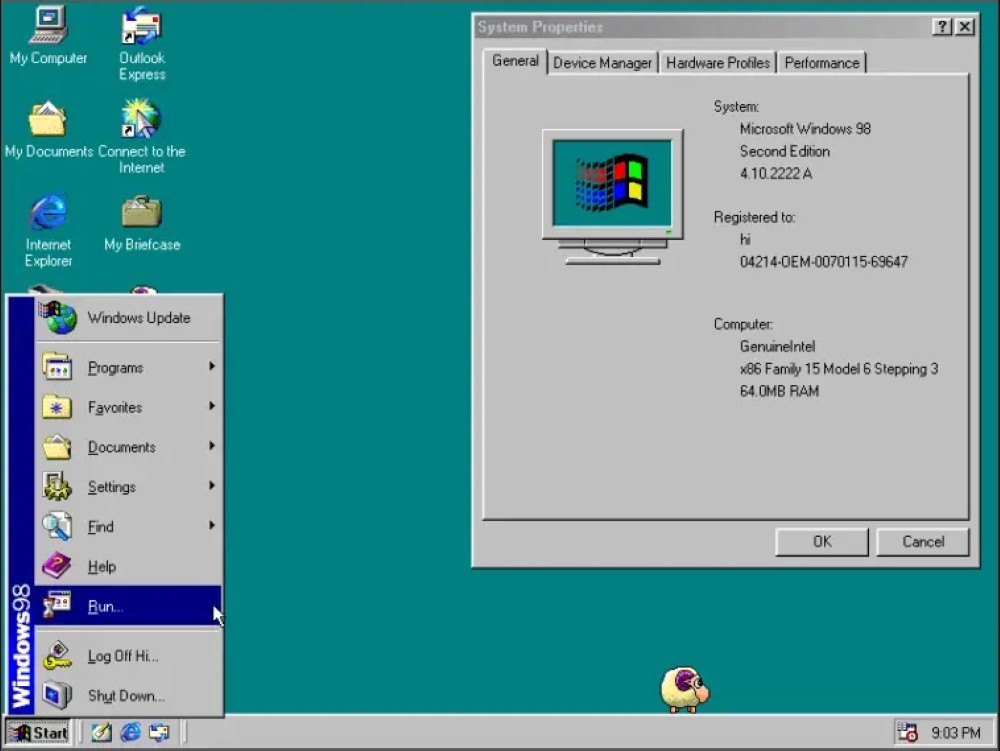
Task: Start the Connect to the Internet wizard
Action: (x=140, y=120)
